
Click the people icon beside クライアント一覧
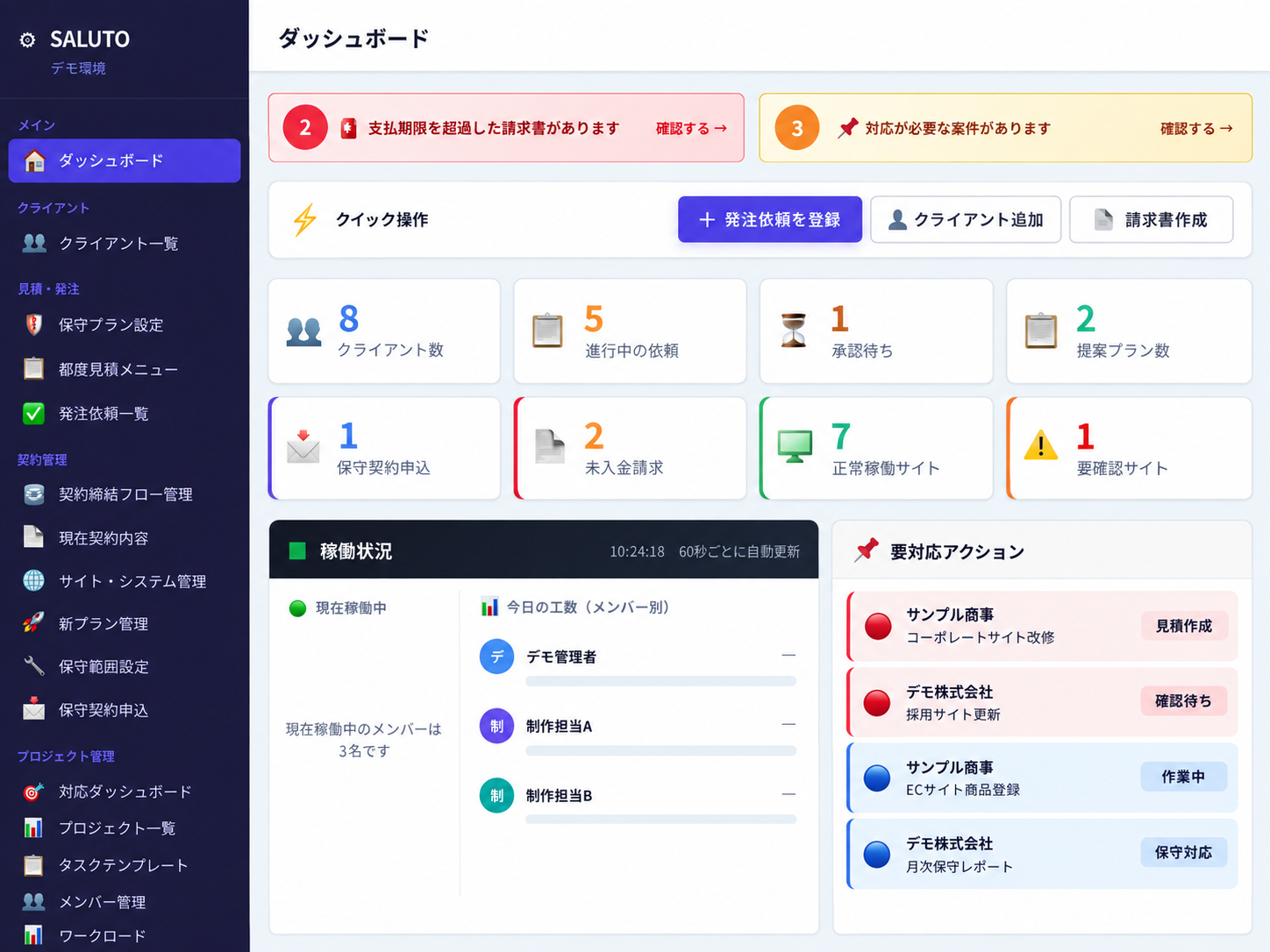click(34, 243)
